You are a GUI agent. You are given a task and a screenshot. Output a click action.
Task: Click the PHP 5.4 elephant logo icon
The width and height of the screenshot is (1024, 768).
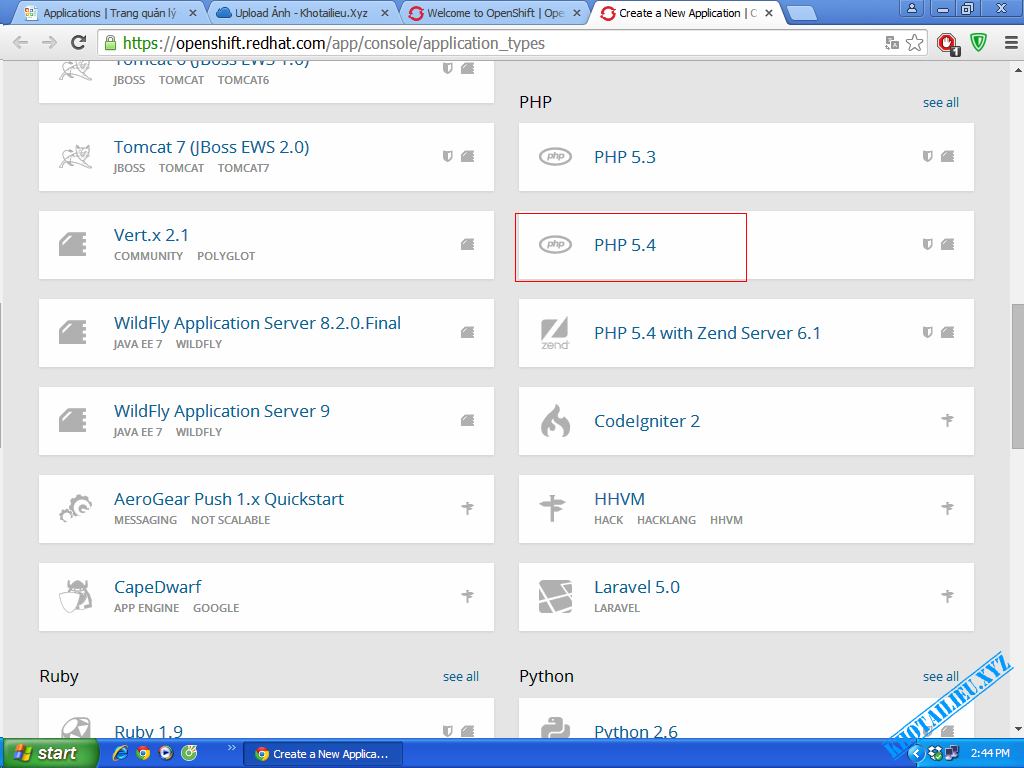(555, 245)
